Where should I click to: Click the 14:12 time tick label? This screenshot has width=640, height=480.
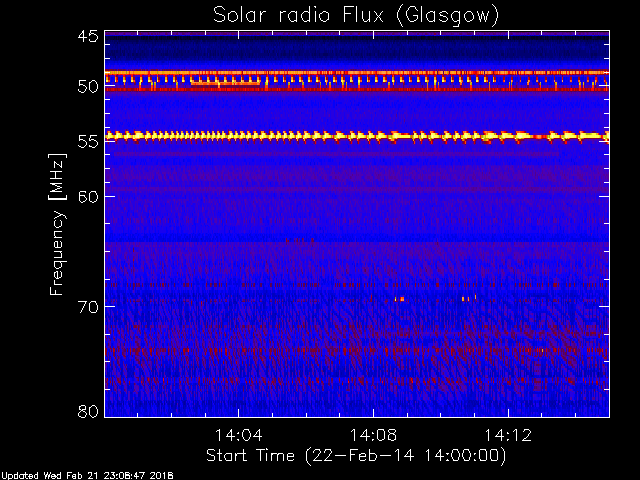click(x=508, y=436)
